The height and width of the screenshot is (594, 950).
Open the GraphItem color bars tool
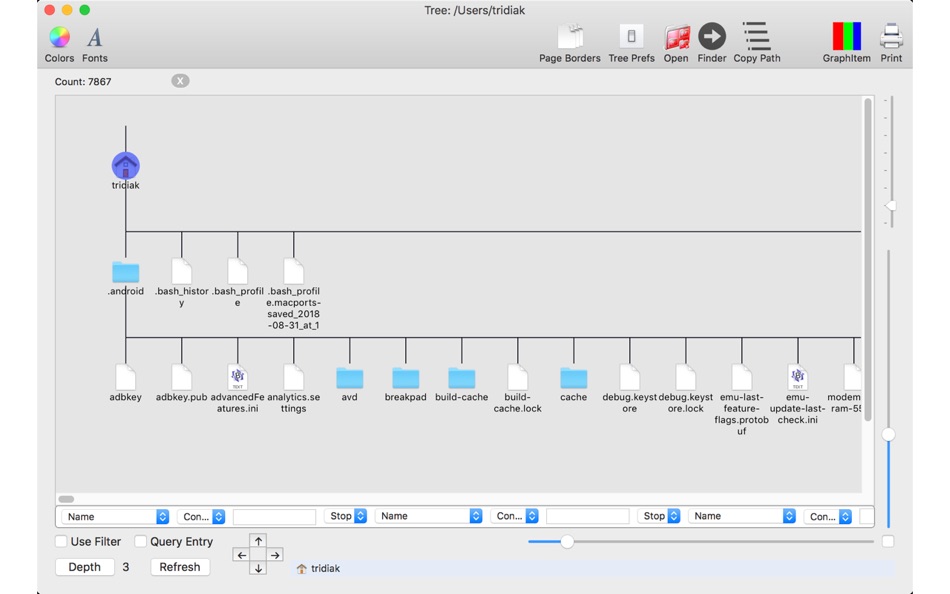(846, 43)
